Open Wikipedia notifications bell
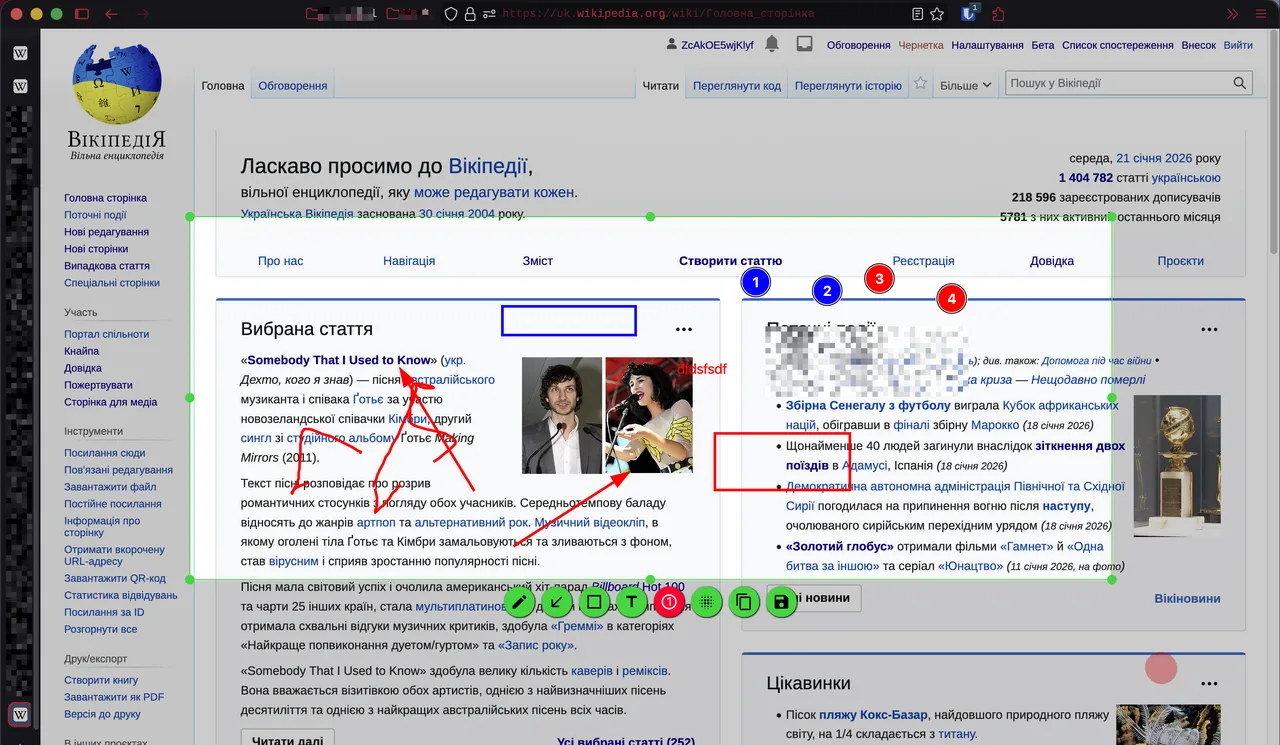The image size is (1280, 745). tap(772, 44)
